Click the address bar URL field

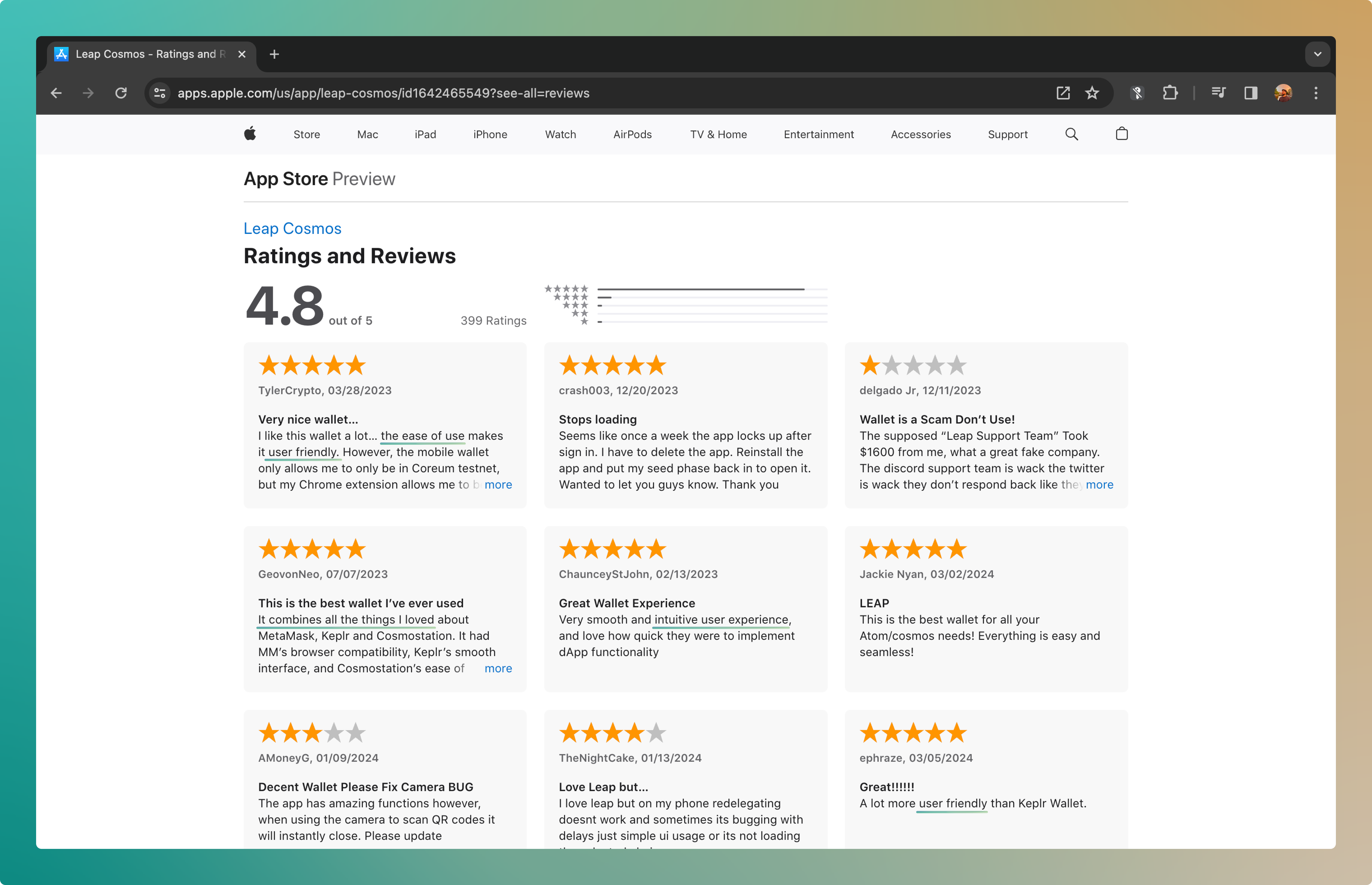609,93
